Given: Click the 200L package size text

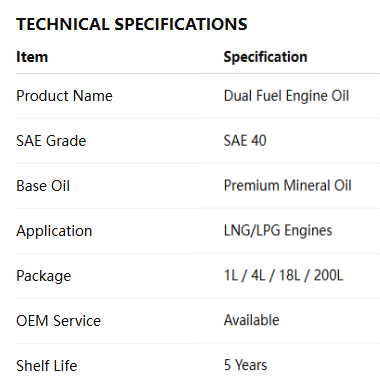Looking at the screenshot, I should (328, 275).
